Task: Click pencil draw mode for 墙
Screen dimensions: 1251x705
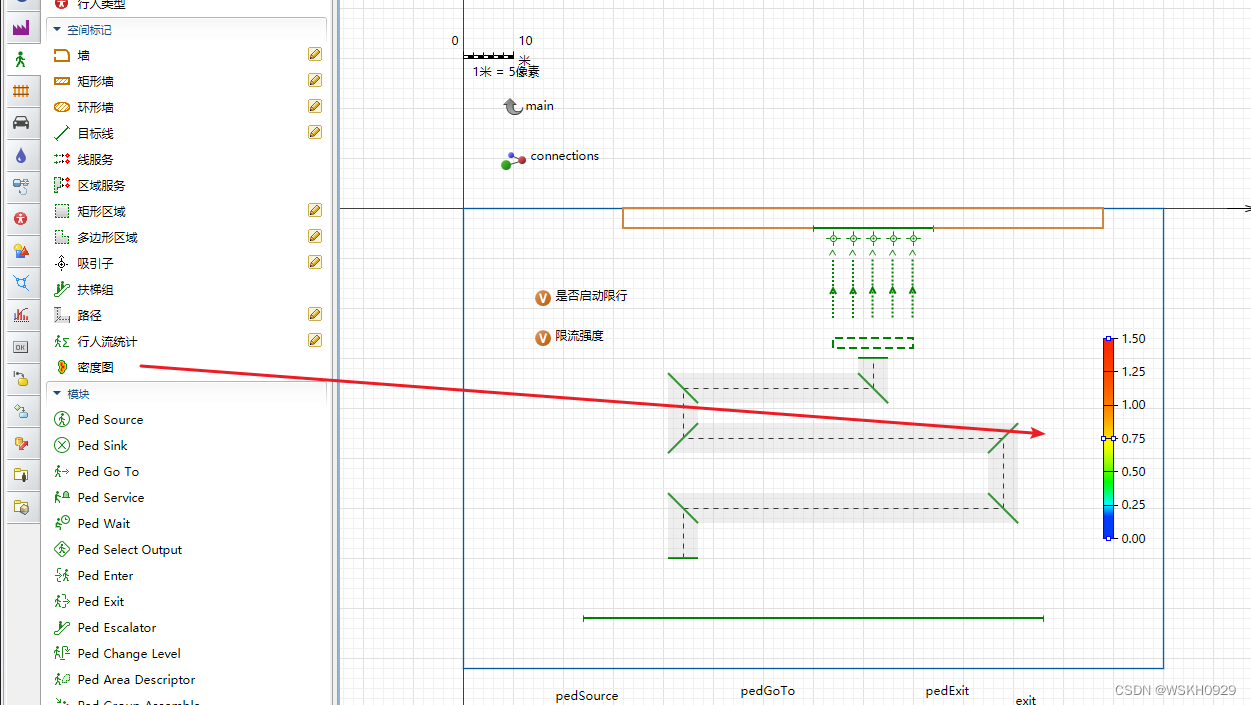Action: coord(315,55)
